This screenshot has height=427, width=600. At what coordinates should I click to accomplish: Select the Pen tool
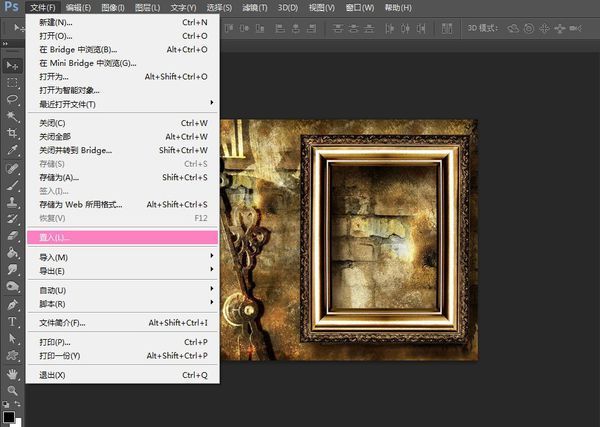pos(12,305)
